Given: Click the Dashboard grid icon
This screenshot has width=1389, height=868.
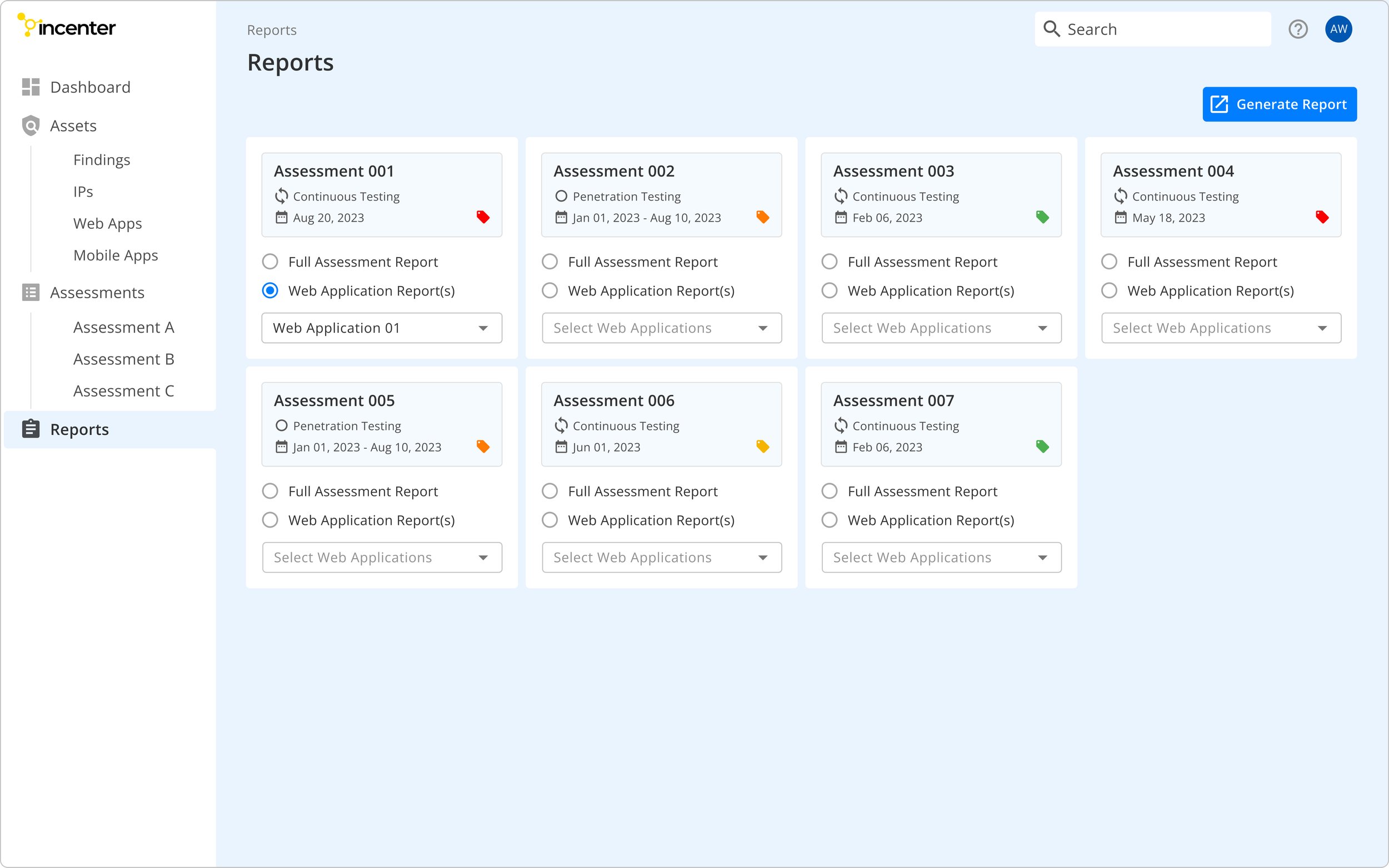Looking at the screenshot, I should [x=31, y=87].
